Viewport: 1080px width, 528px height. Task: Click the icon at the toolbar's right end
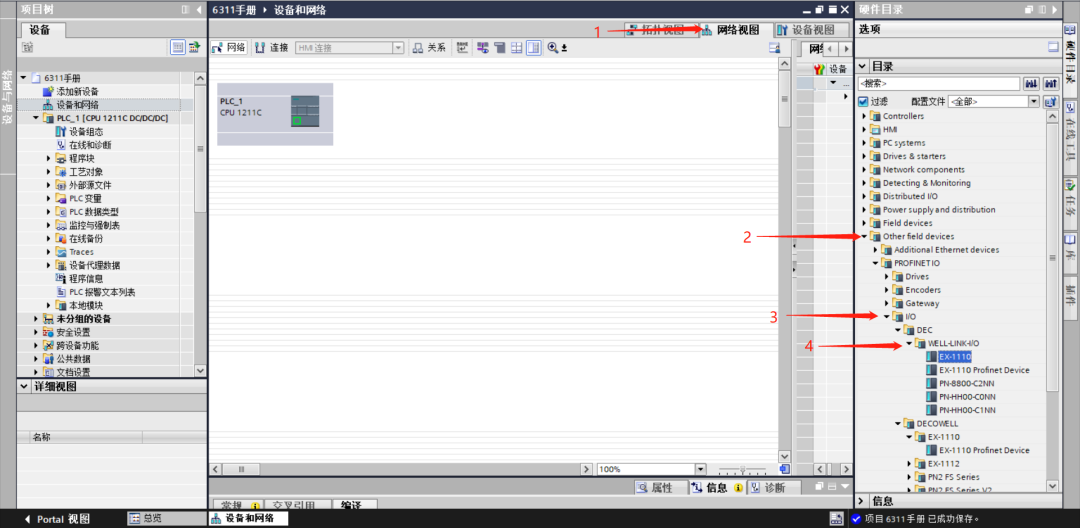tap(774, 47)
